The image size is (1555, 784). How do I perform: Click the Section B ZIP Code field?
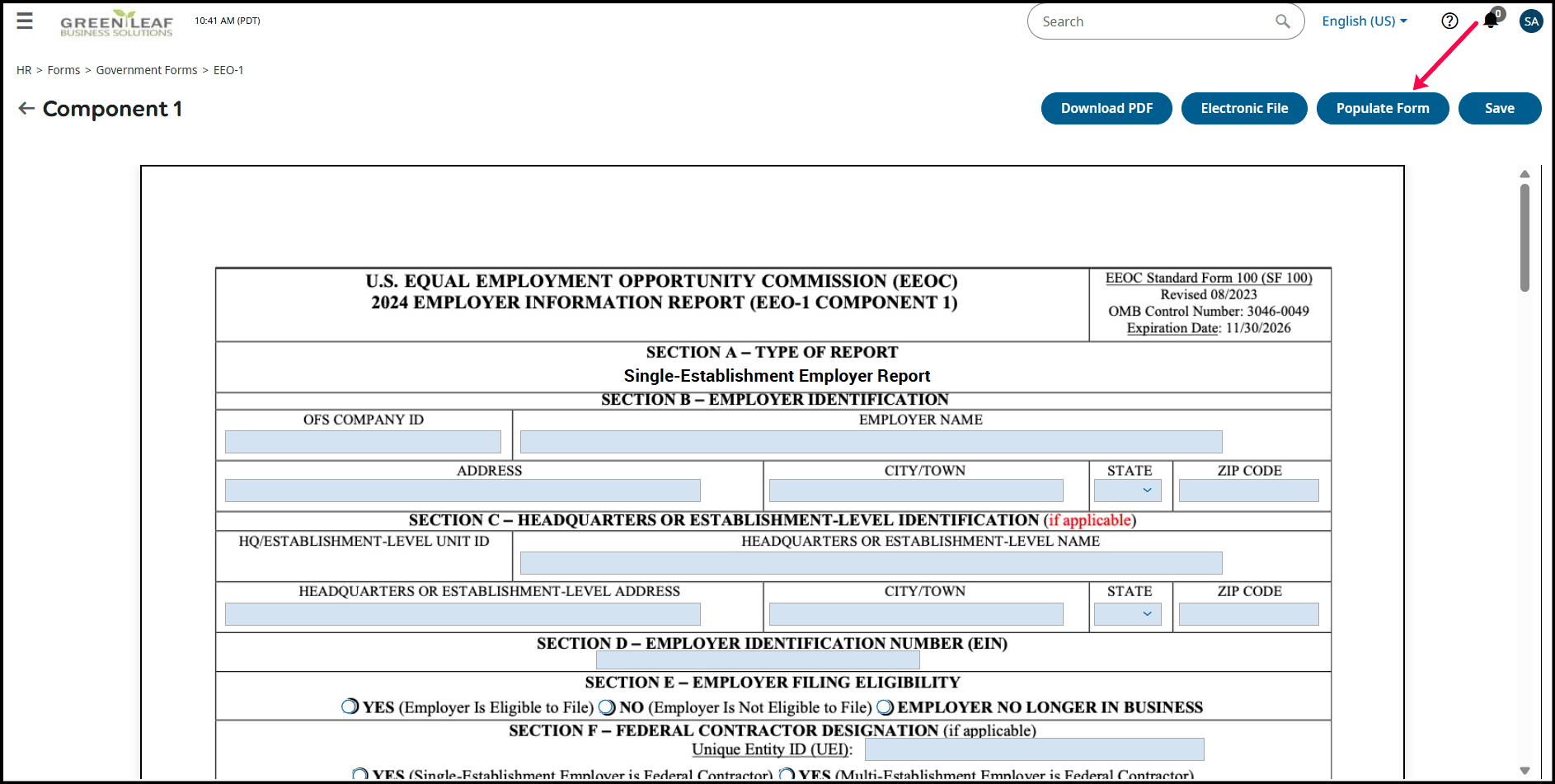point(1249,491)
